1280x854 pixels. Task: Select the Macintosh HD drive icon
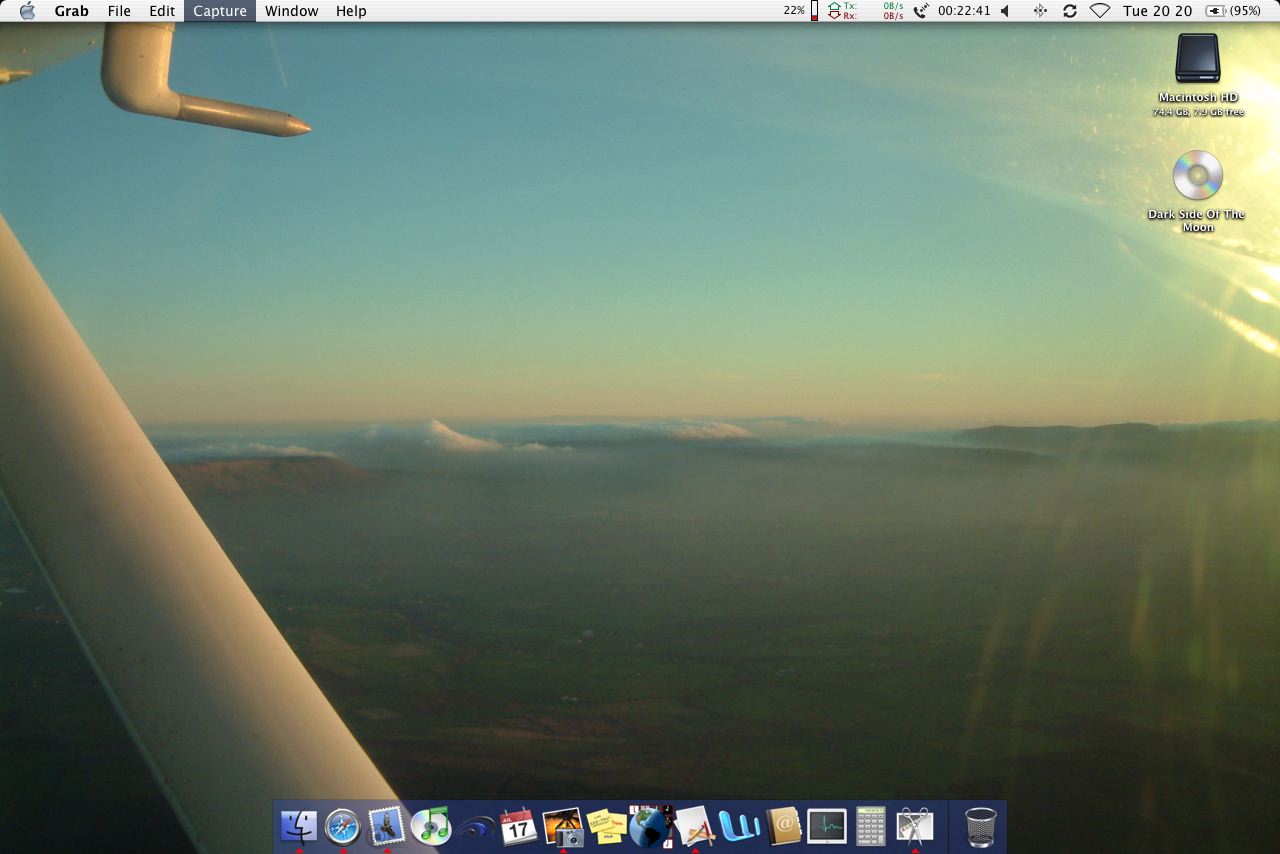pyautogui.click(x=1198, y=60)
